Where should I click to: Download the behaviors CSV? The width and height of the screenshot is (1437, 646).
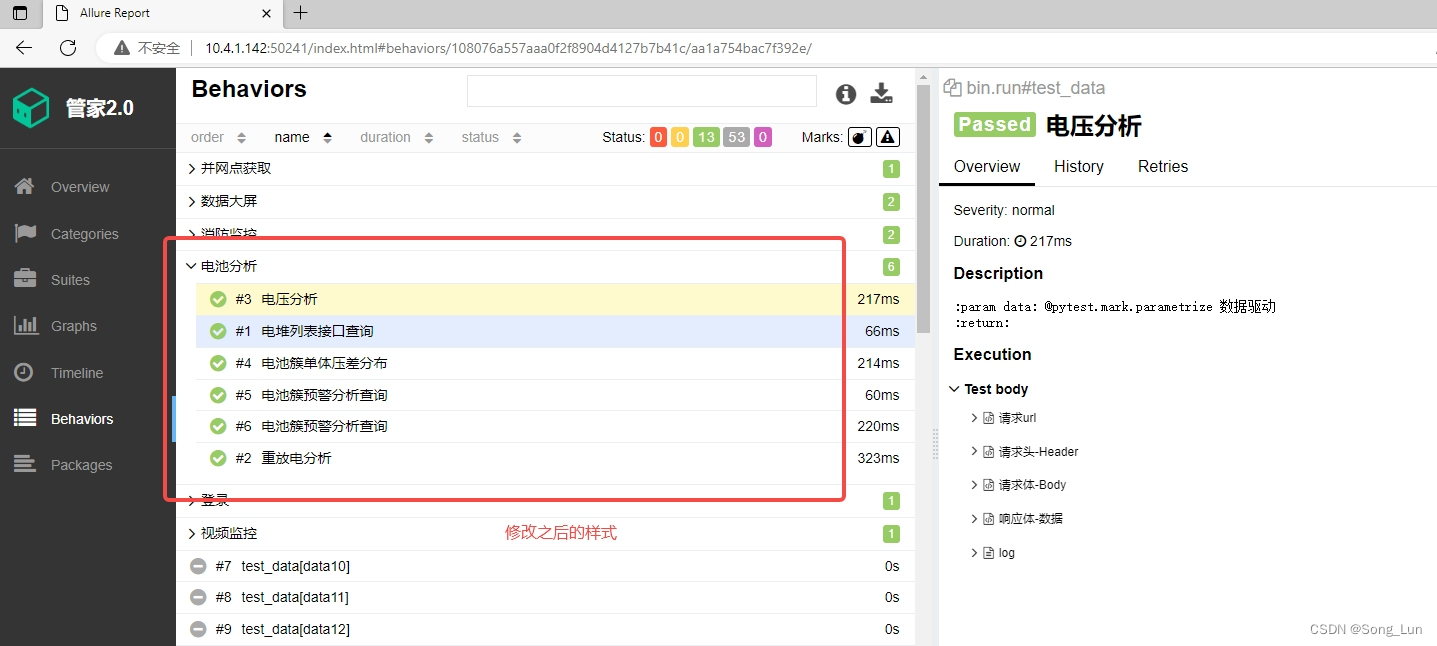tap(881, 93)
